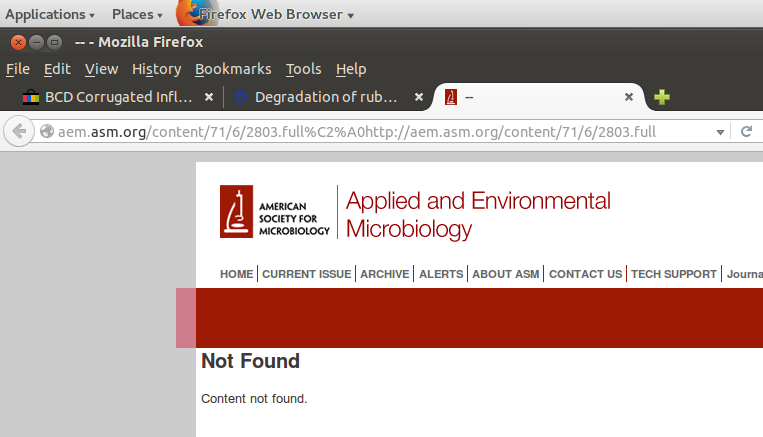The image size is (763, 437).
Task: Open the TECH SUPPORT link
Action: pos(673,274)
